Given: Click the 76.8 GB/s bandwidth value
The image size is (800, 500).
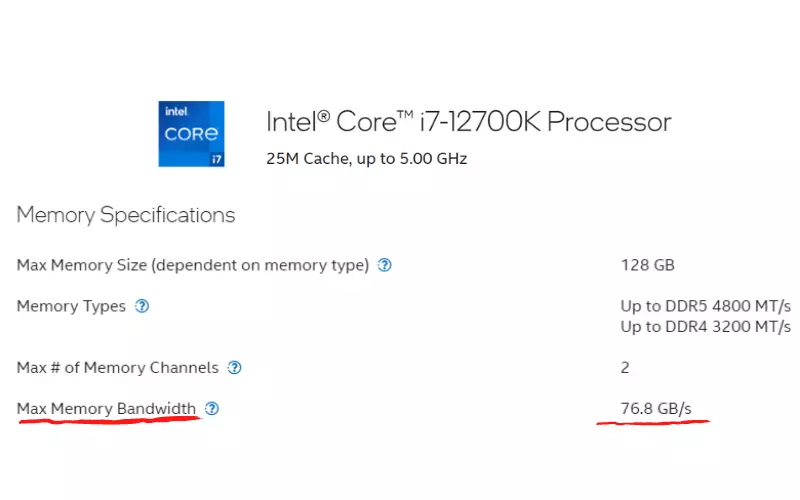Looking at the screenshot, I should (x=656, y=409).
